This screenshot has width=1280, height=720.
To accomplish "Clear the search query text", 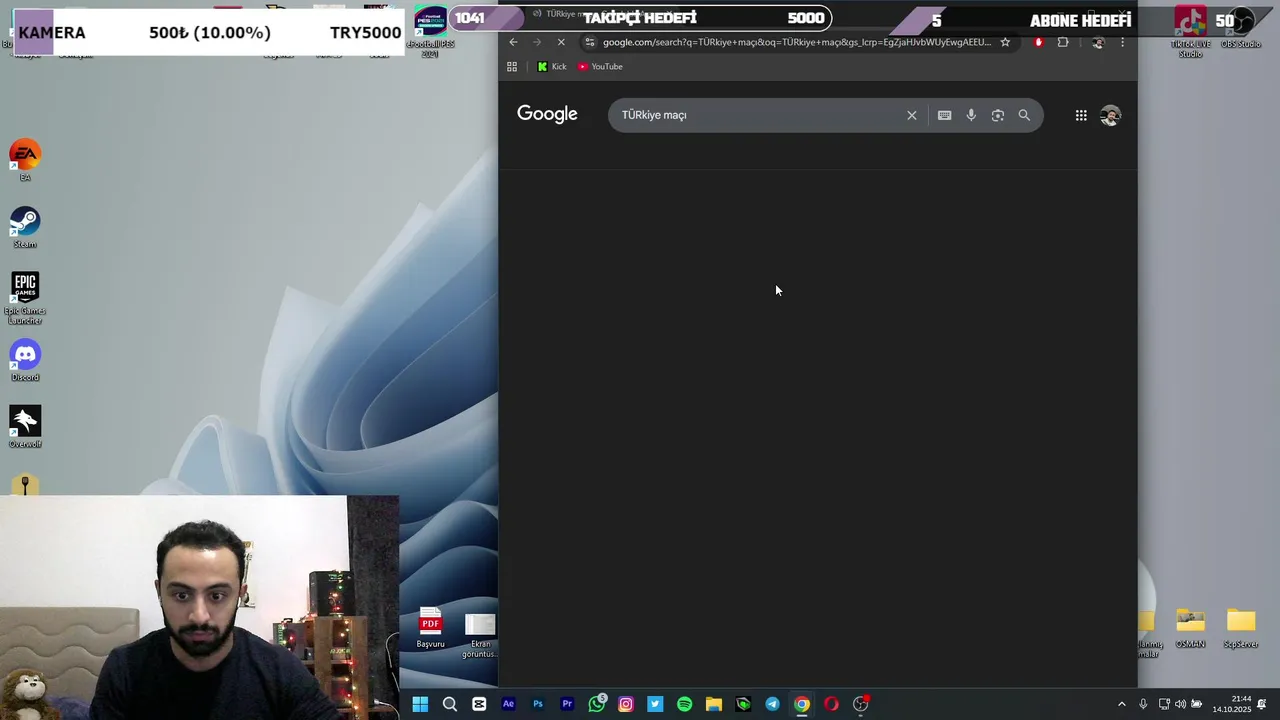I will [x=912, y=115].
